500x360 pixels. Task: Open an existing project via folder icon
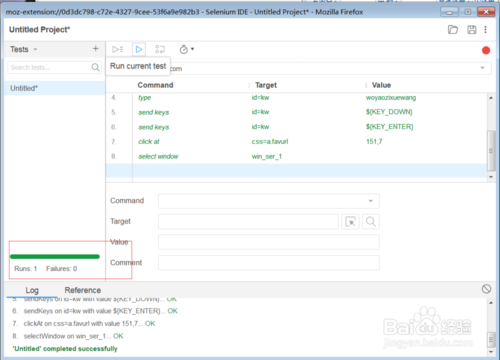[453, 30]
